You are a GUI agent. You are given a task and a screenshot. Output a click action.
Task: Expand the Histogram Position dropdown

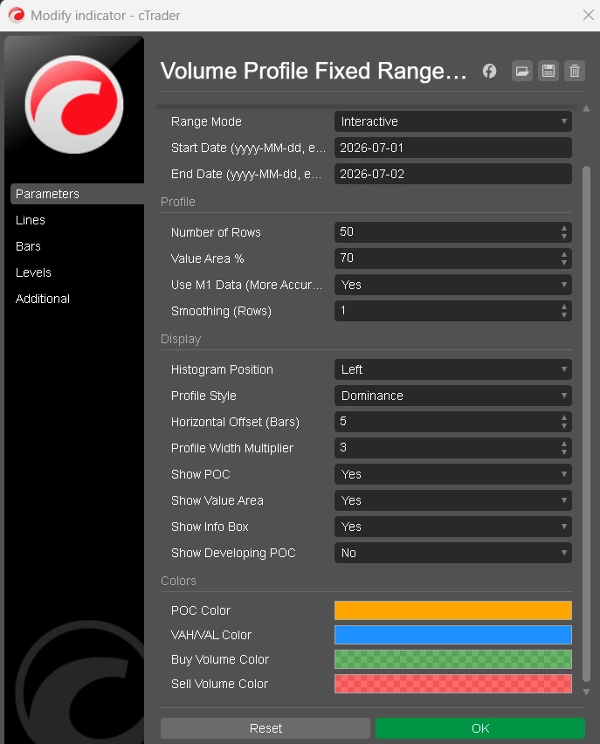click(x=453, y=369)
